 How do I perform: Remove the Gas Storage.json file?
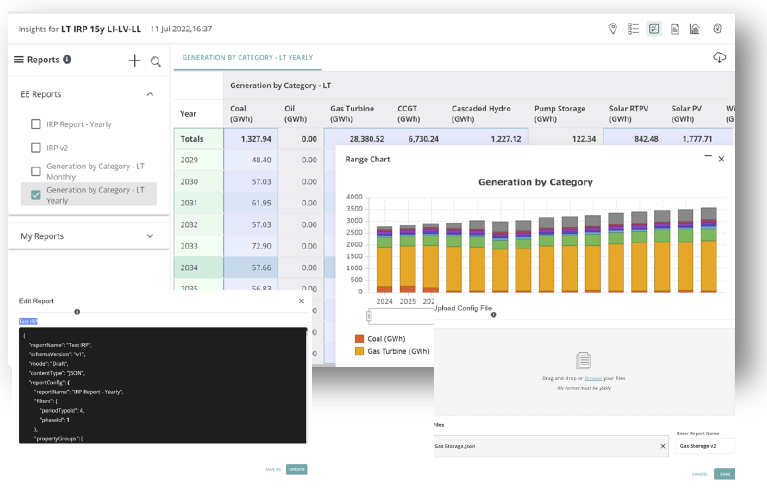coord(663,446)
